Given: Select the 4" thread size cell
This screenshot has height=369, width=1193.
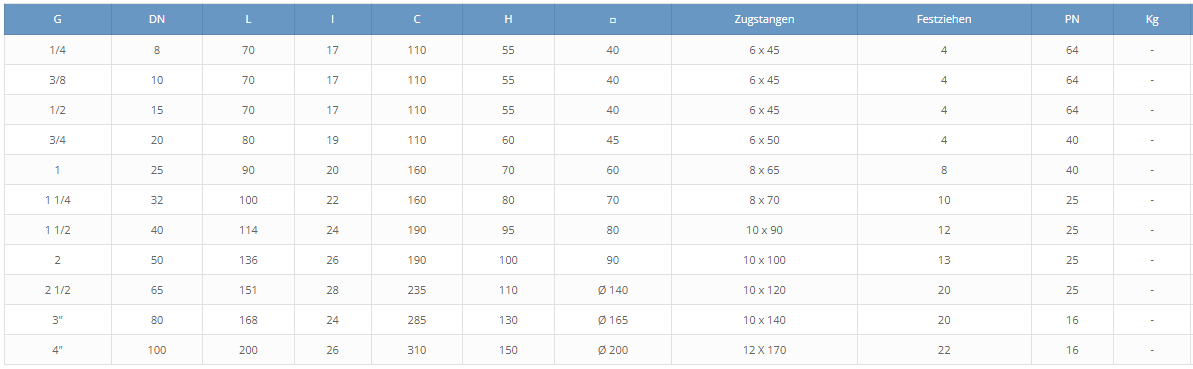Looking at the screenshot, I should [58, 350].
